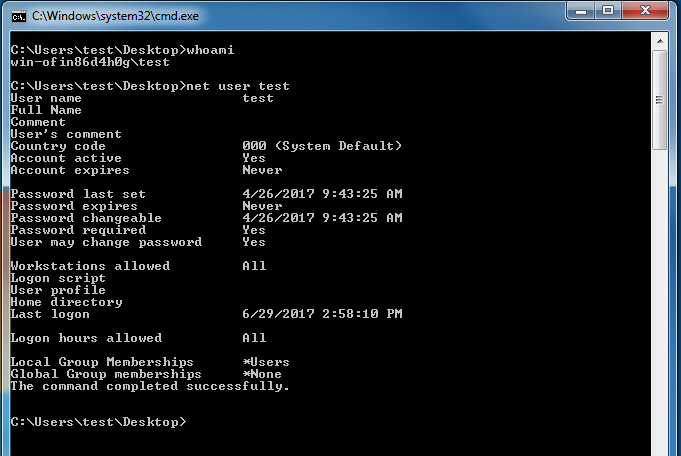Click the "User may change password" label
This screenshot has height=456, width=681.
(x=106, y=242)
